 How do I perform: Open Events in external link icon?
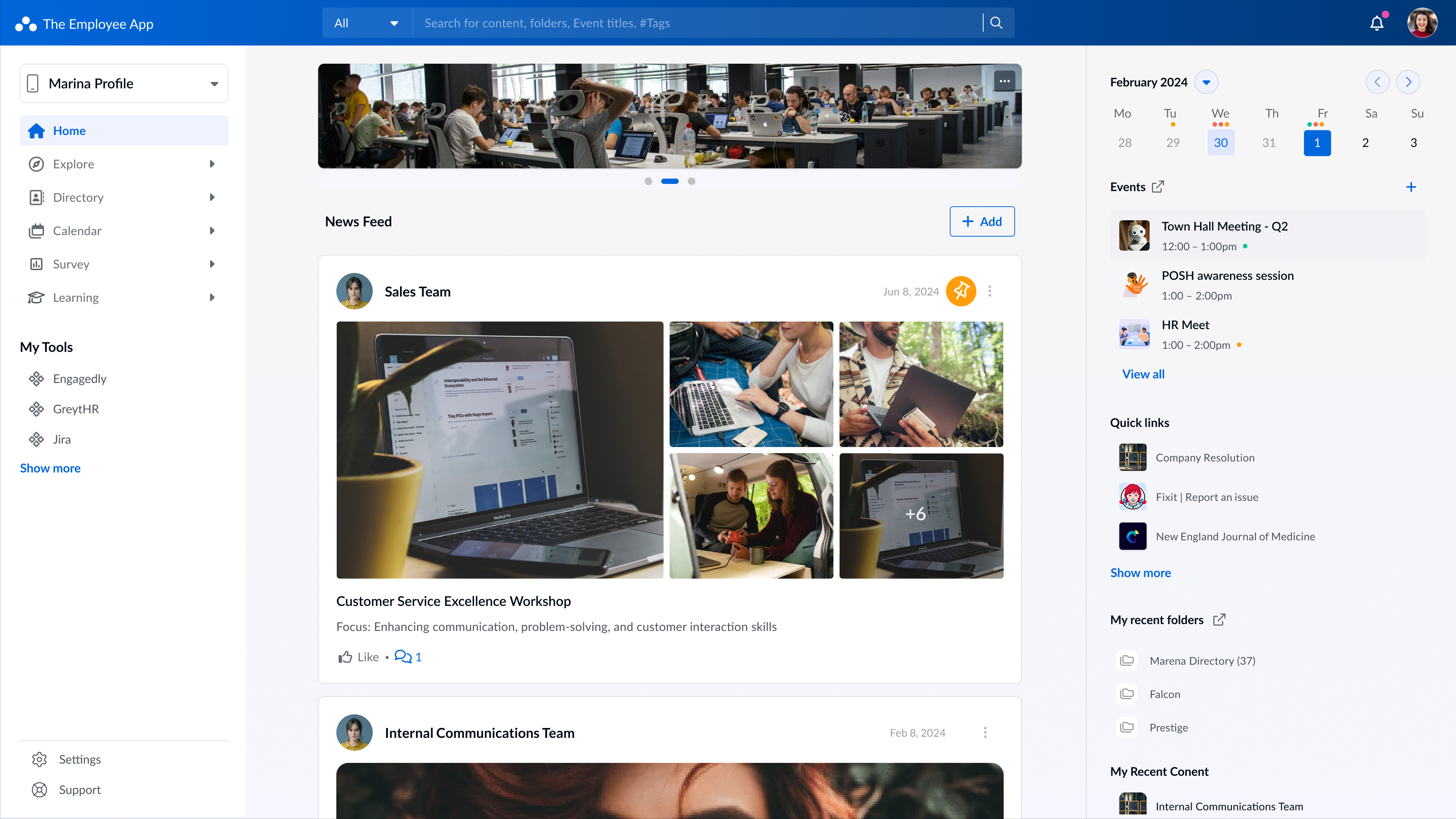1158,187
